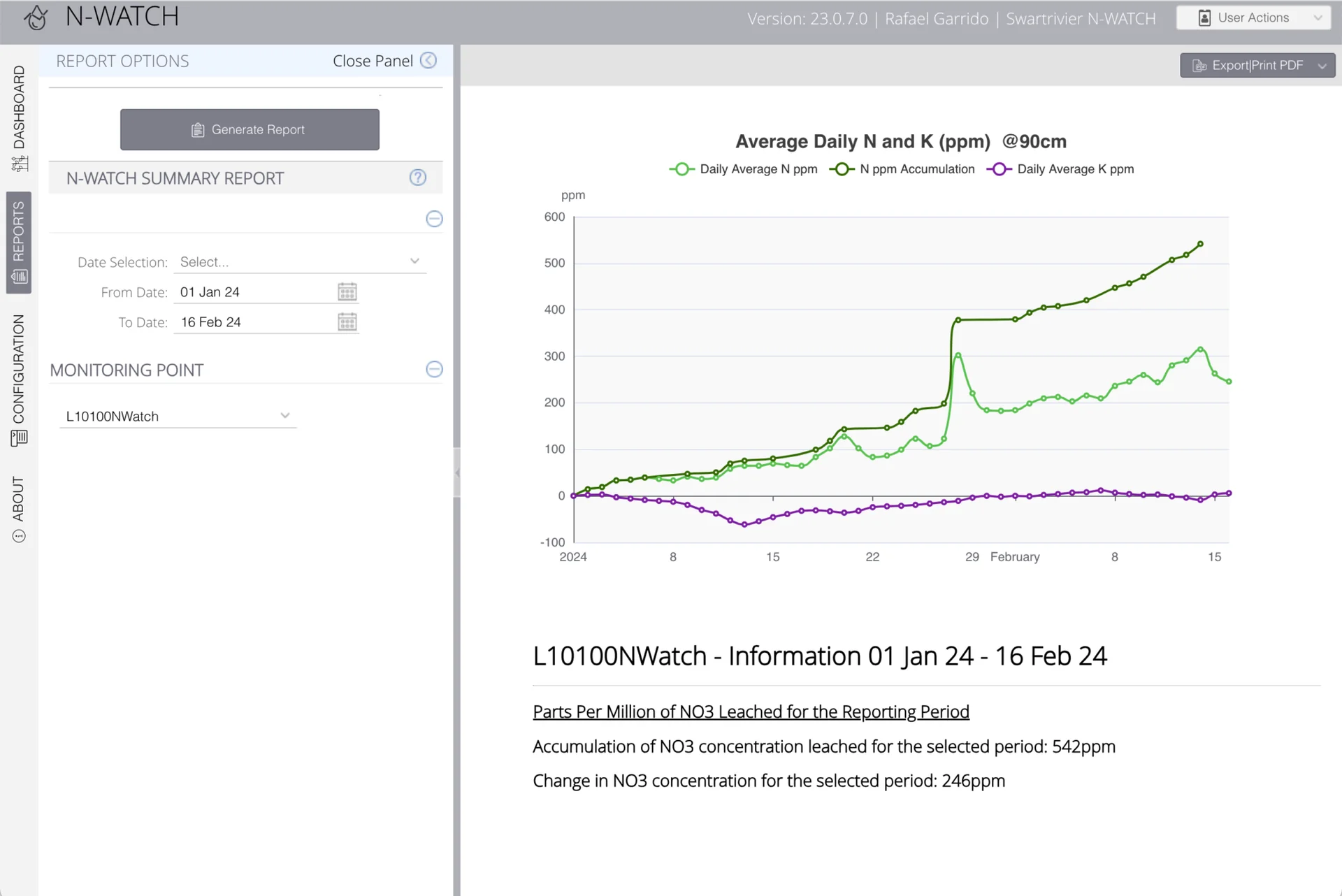The image size is (1342, 896).
Task: Open the Date Selection dropdown
Action: (x=301, y=261)
